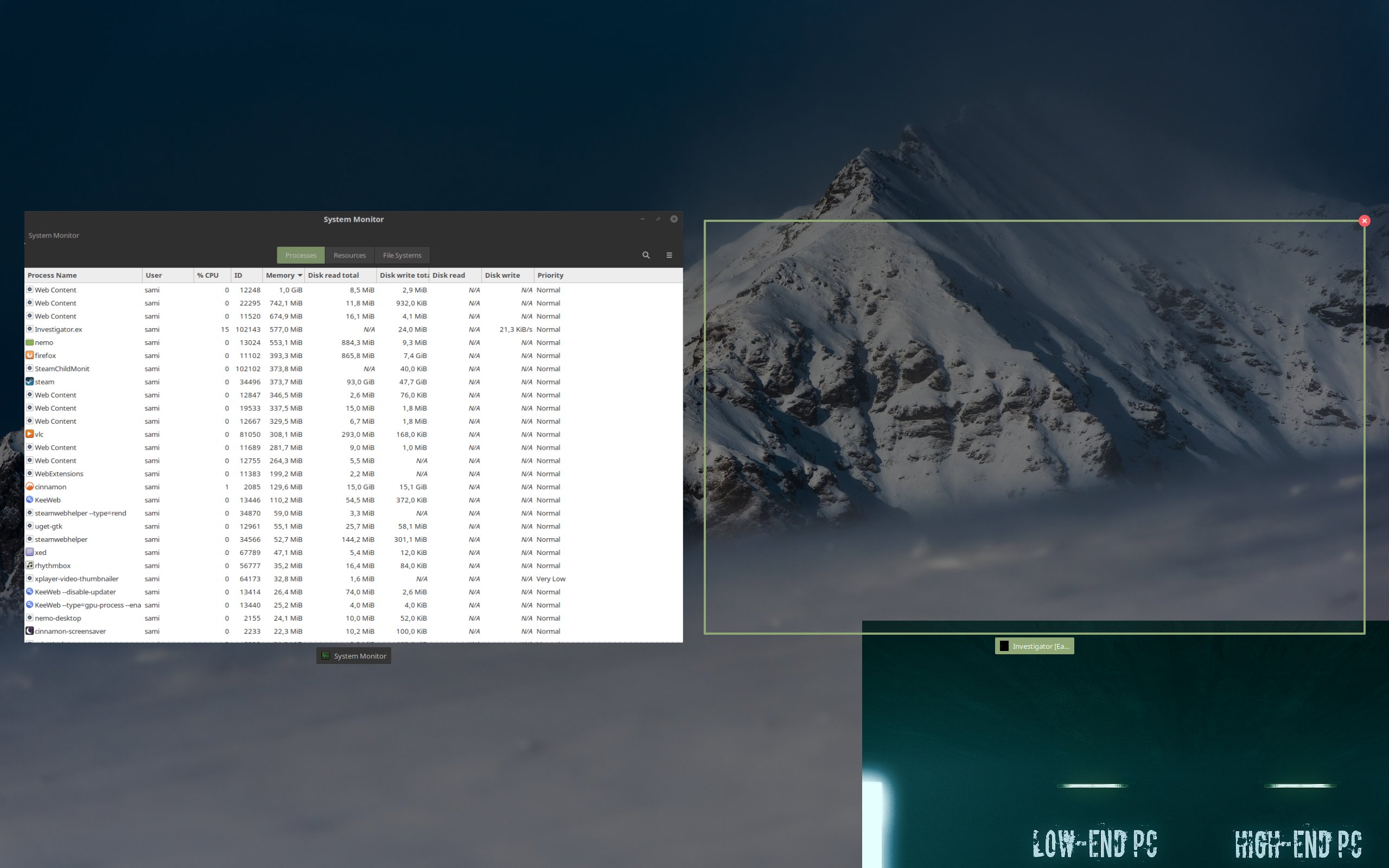Click the Memory column sort arrow
This screenshot has height=868, width=1389.
pyautogui.click(x=301, y=275)
